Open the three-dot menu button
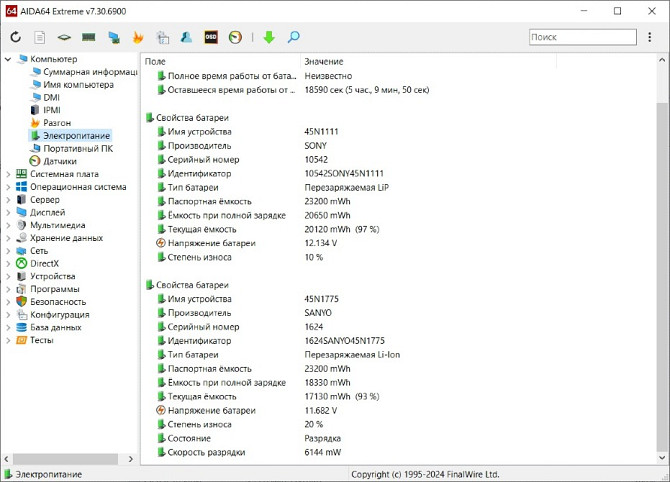This screenshot has height=482, width=670. click(649, 37)
